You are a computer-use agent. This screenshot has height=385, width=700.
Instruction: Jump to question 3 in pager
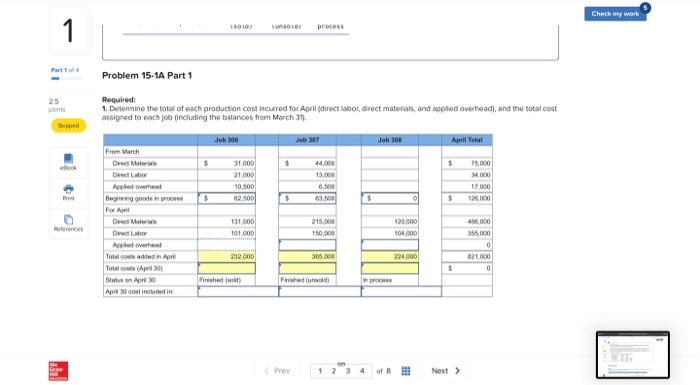click(x=348, y=371)
